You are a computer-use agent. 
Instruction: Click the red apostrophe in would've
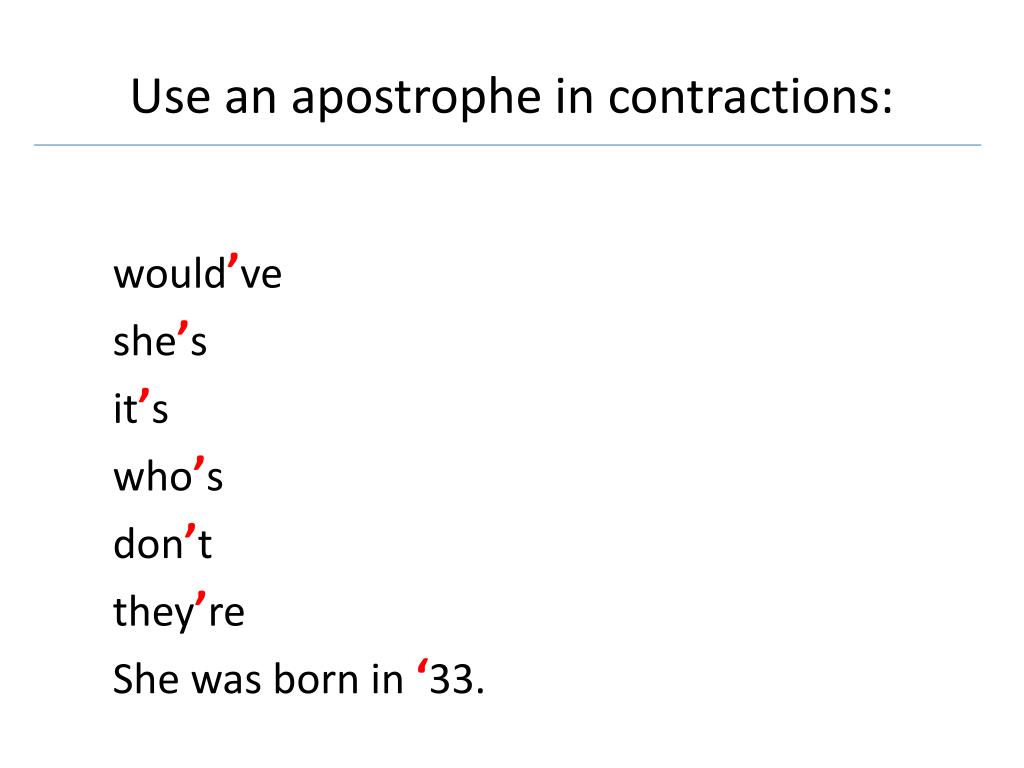pyautogui.click(x=233, y=261)
